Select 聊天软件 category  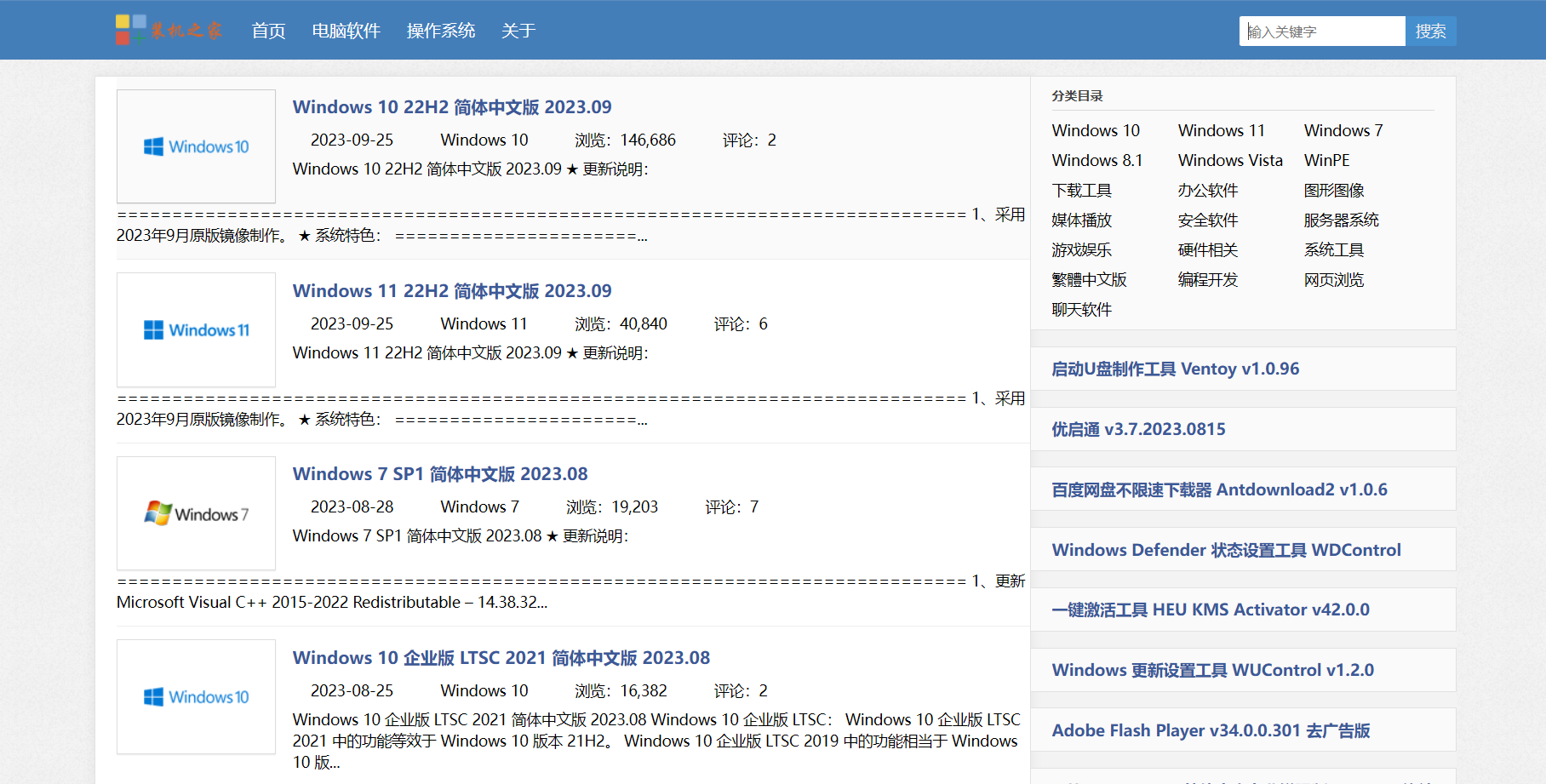[x=1081, y=309]
